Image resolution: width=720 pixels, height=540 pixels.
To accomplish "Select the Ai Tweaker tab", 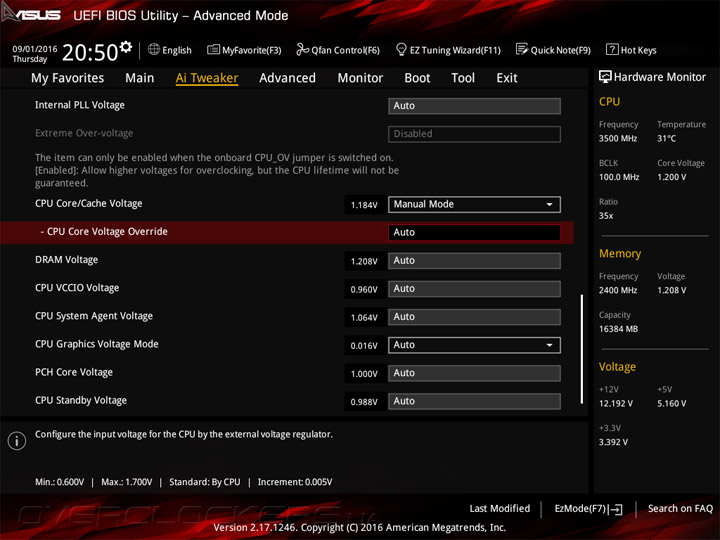I will (x=207, y=78).
